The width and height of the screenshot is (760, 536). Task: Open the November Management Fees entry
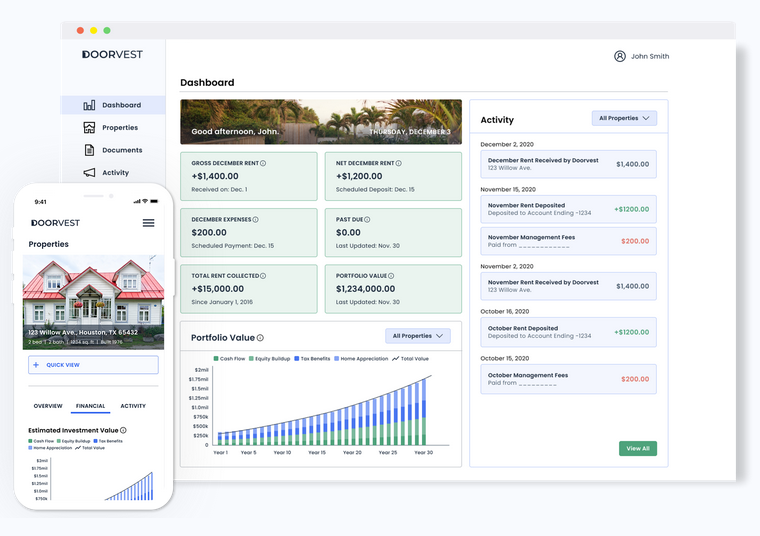(x=569, y=241)
